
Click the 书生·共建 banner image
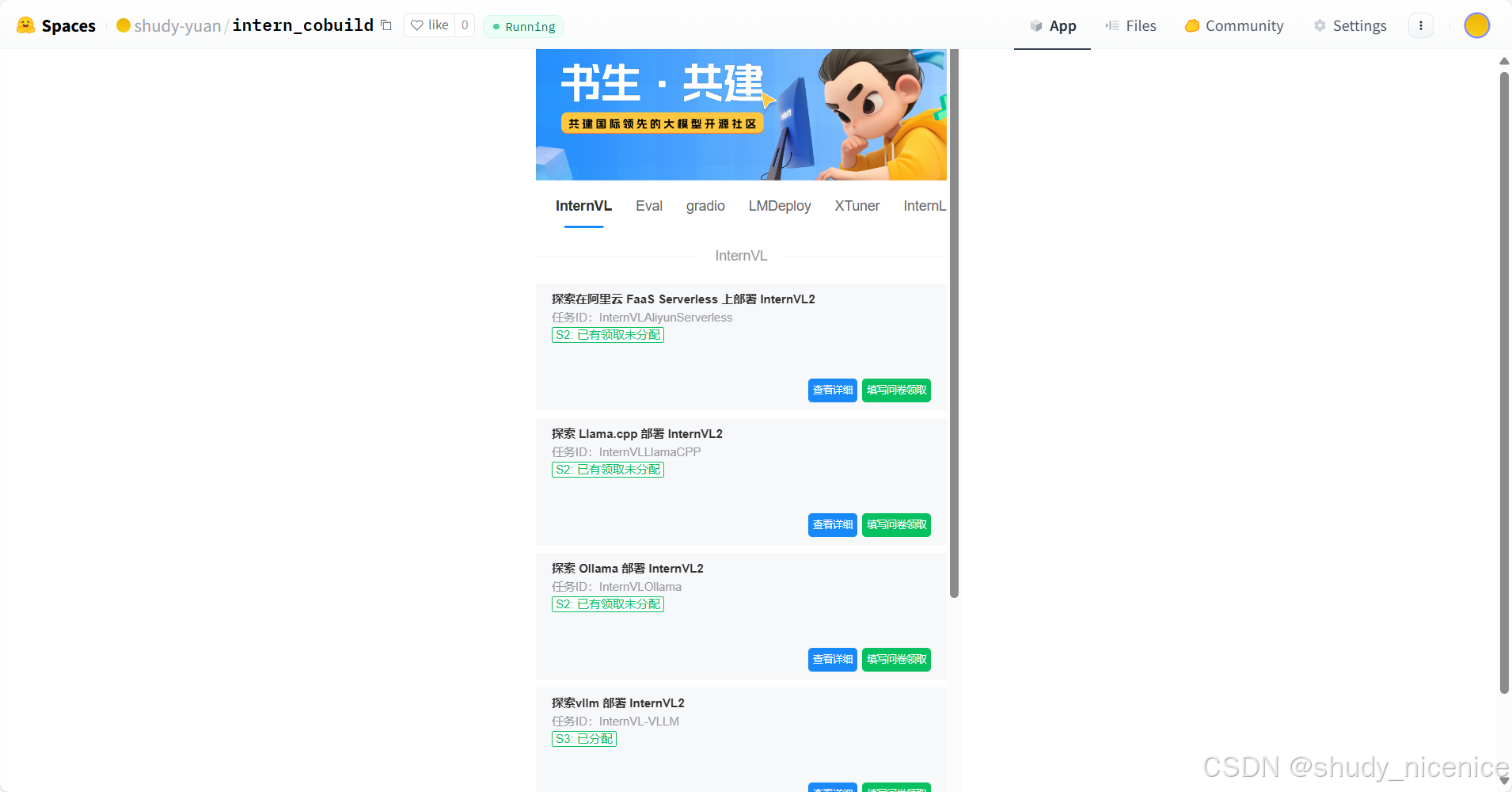(x=741, y=115)
